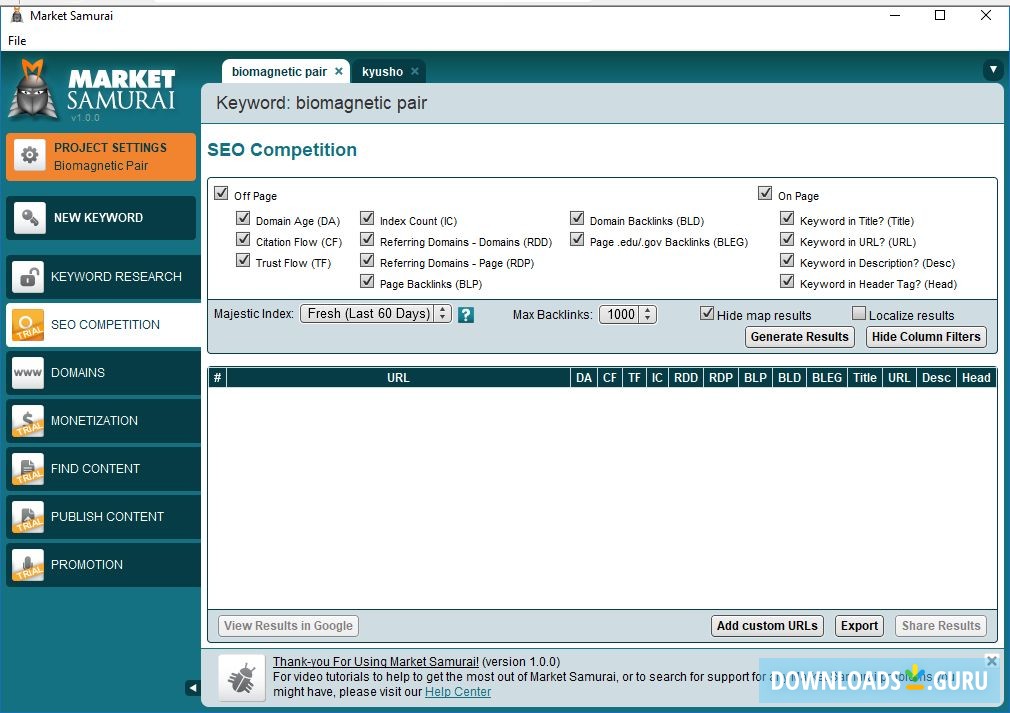Image resolution: width=1010 pixels, height=713 pixels.
Task: Click the Majestic Index help question mark
Action: coord(466,314)
